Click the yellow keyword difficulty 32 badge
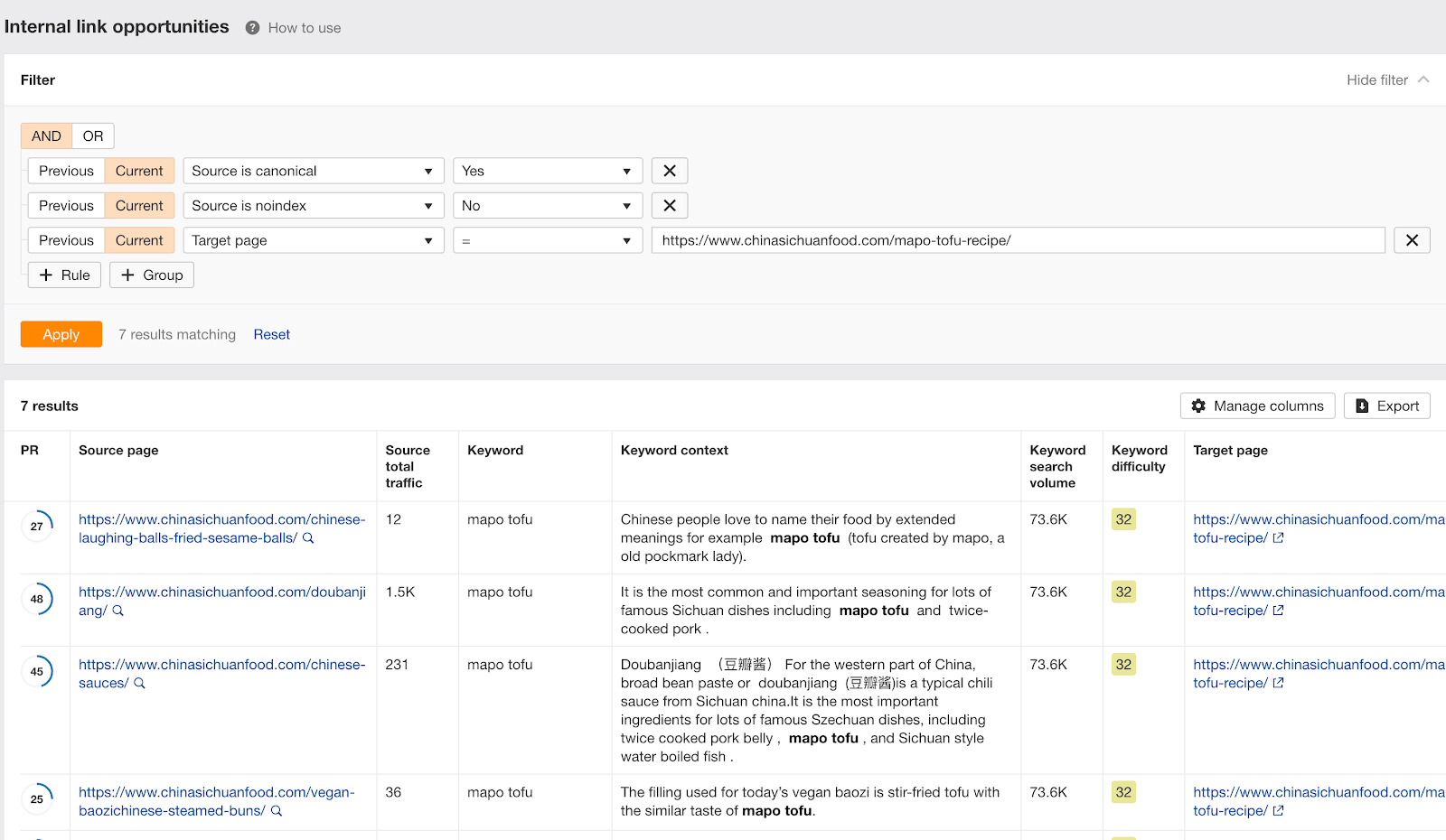The image size is (1446, 840). point(1122,519)
